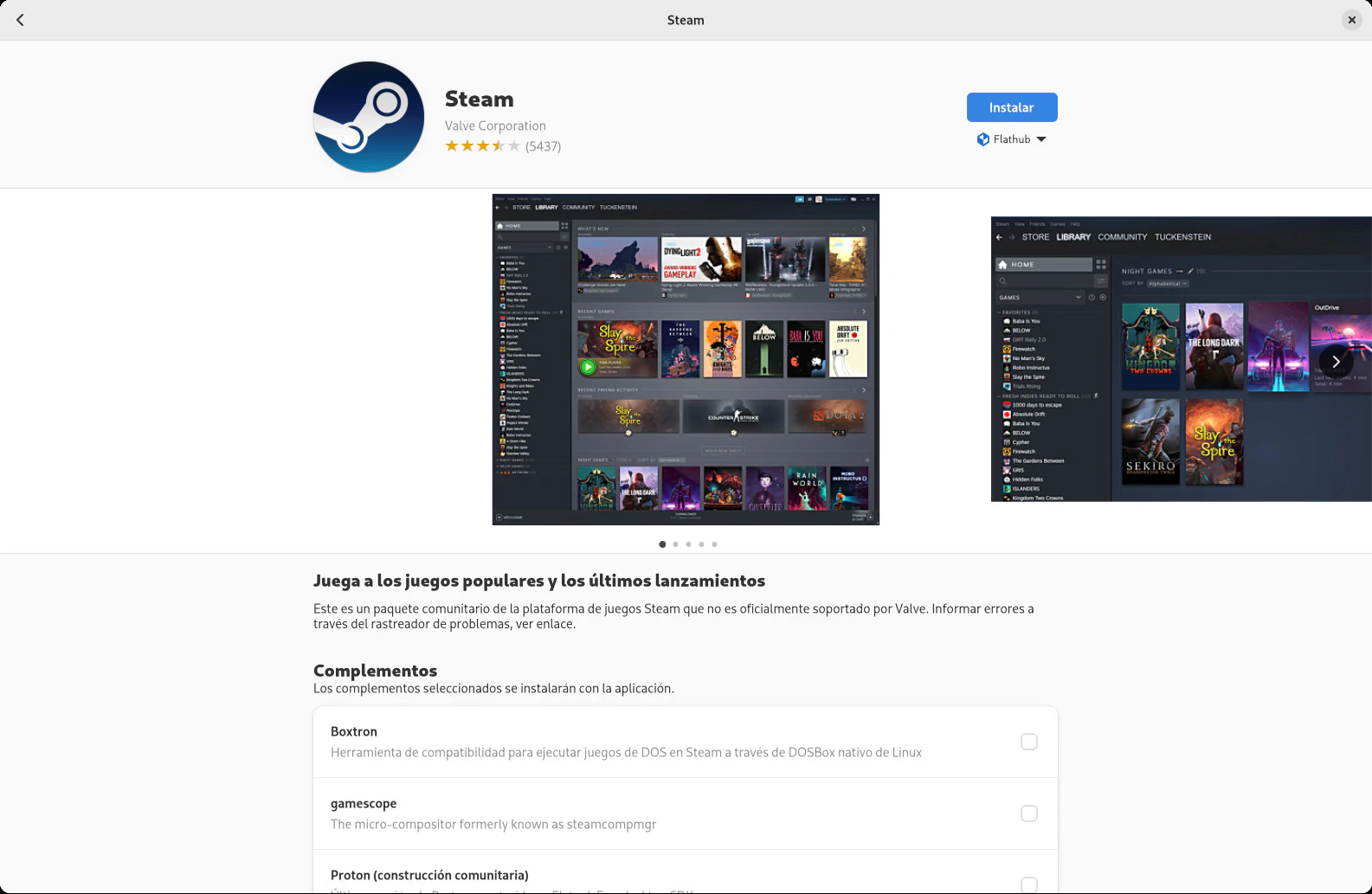Open the main Steam library screenshot

[685, 359]
